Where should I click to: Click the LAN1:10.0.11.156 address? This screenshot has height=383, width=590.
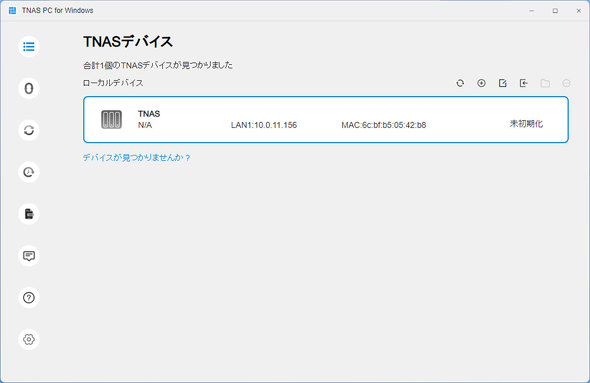(264, 125)
